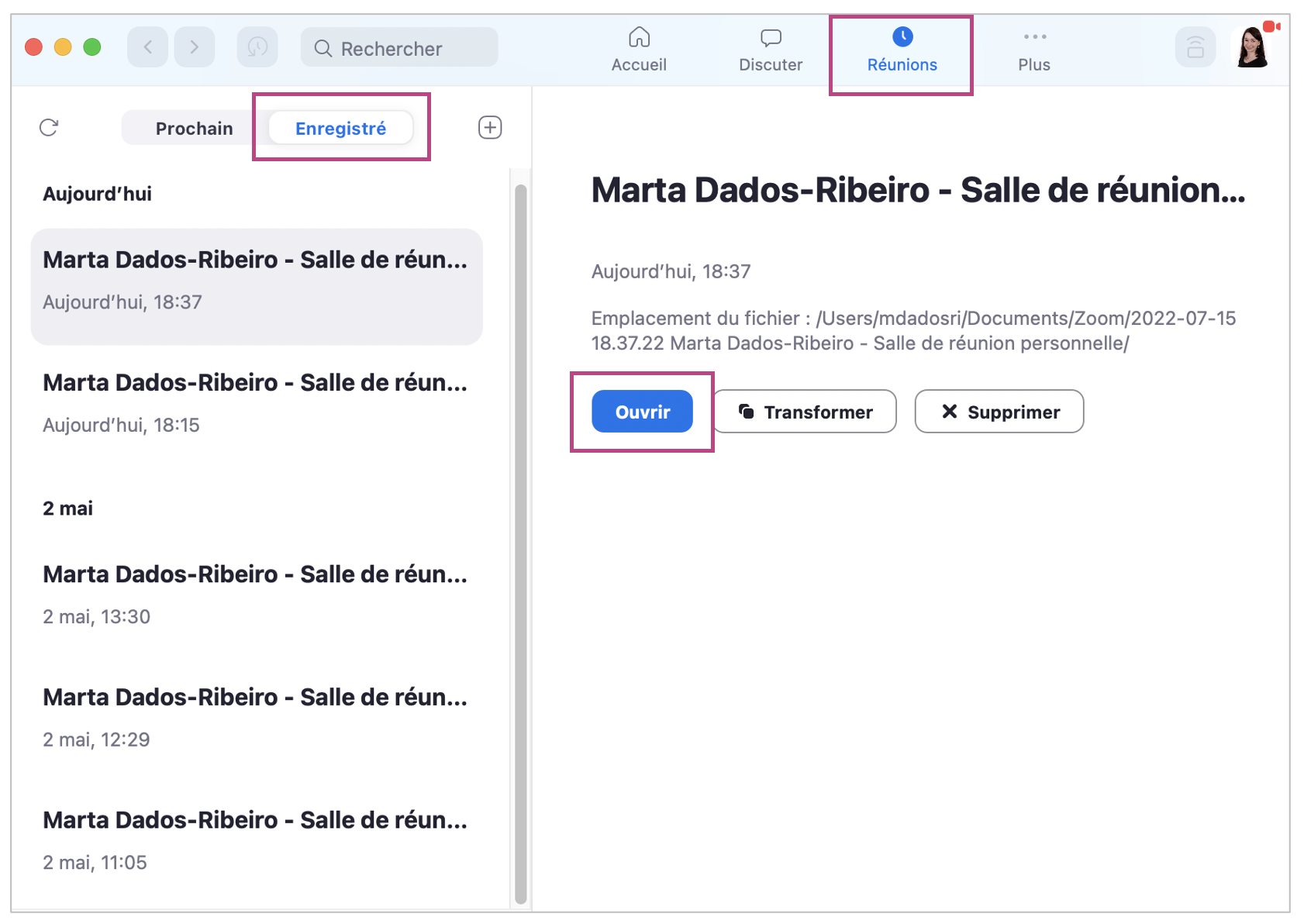Click the plus icon to add meeting
Image resolution: width=1304 pixels, height=924 pixels.
point(489,128)
